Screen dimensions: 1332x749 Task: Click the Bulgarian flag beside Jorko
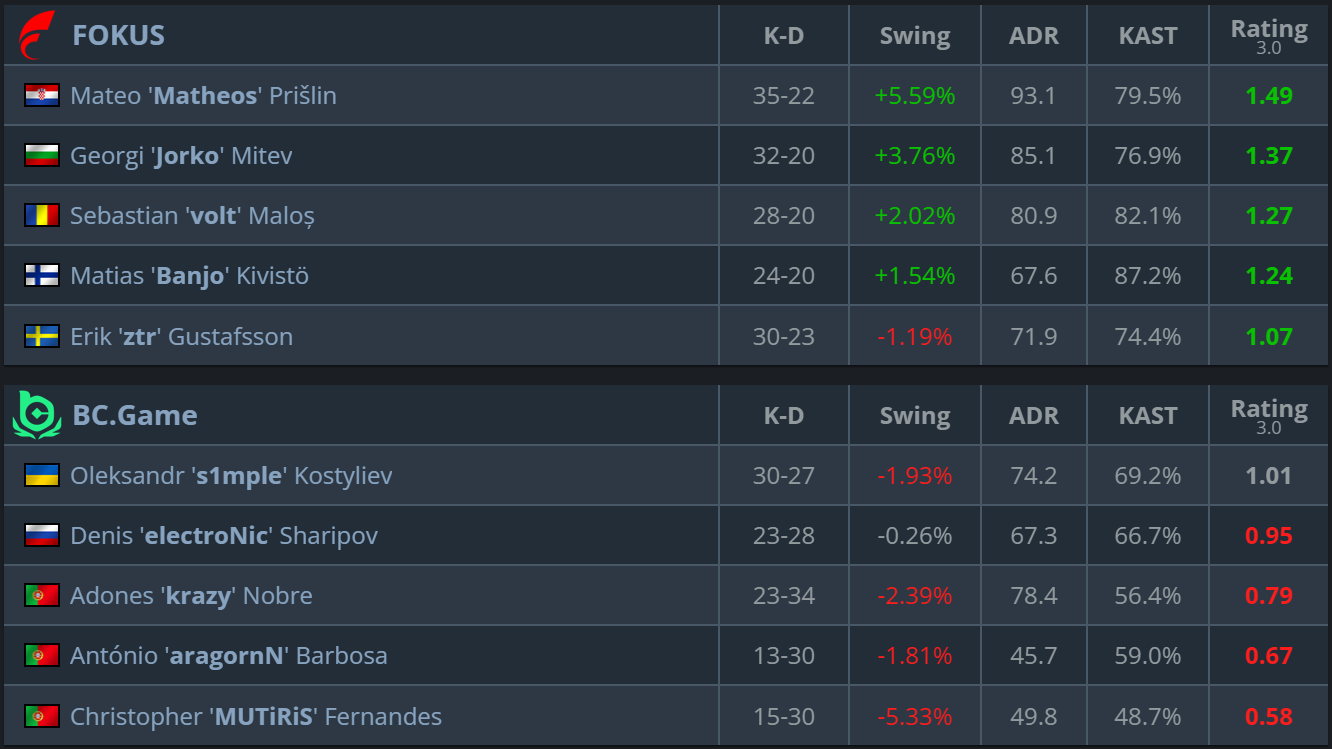[42, 155]
